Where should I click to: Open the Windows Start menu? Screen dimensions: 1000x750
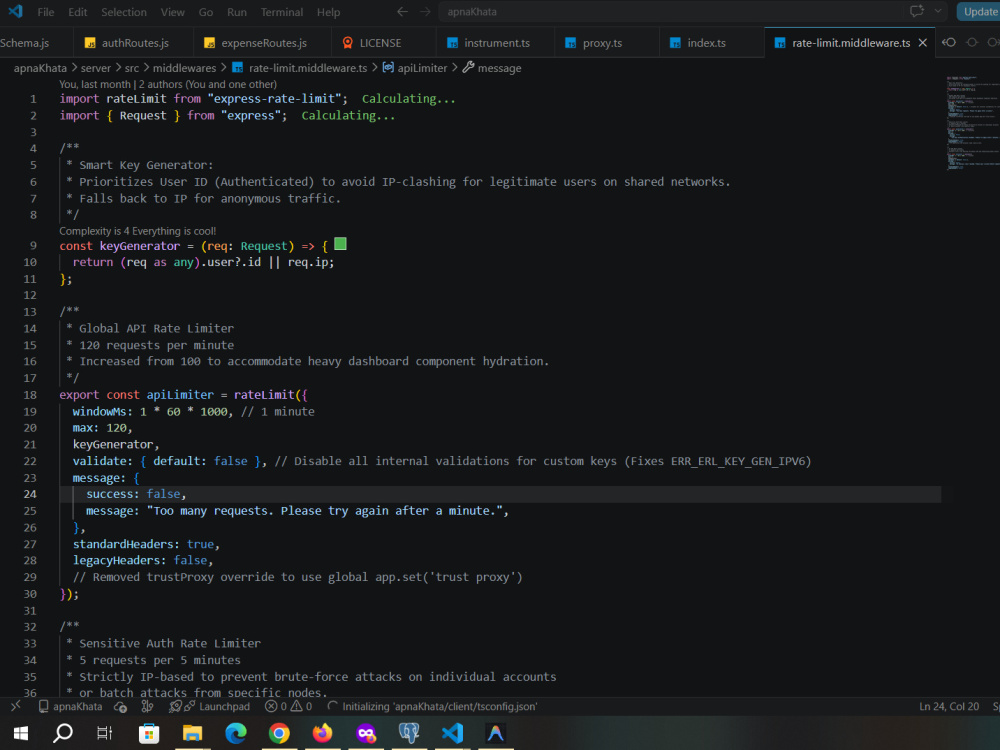tap(20, 733)
